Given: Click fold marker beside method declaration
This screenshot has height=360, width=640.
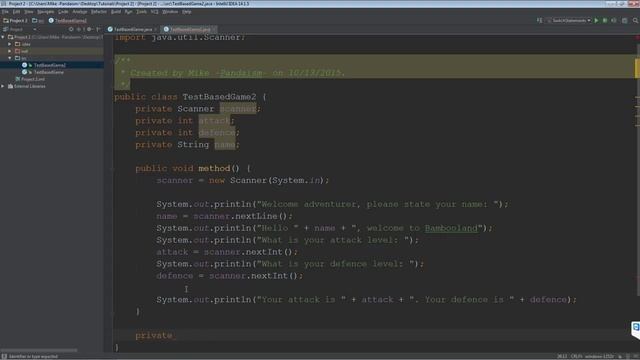Looking at the screenshot, I should 111,169.
